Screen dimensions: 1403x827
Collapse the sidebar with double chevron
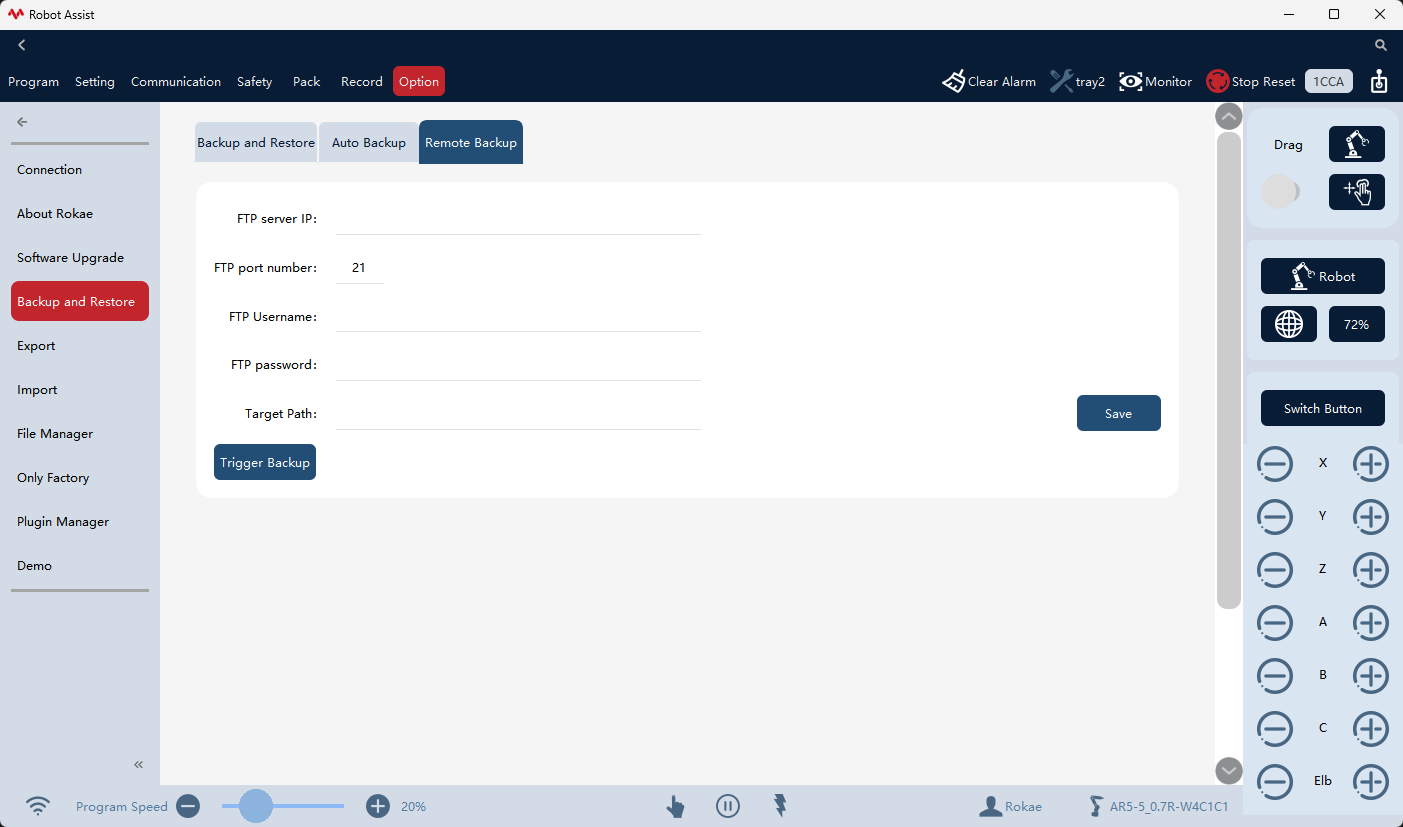[139, 765]
